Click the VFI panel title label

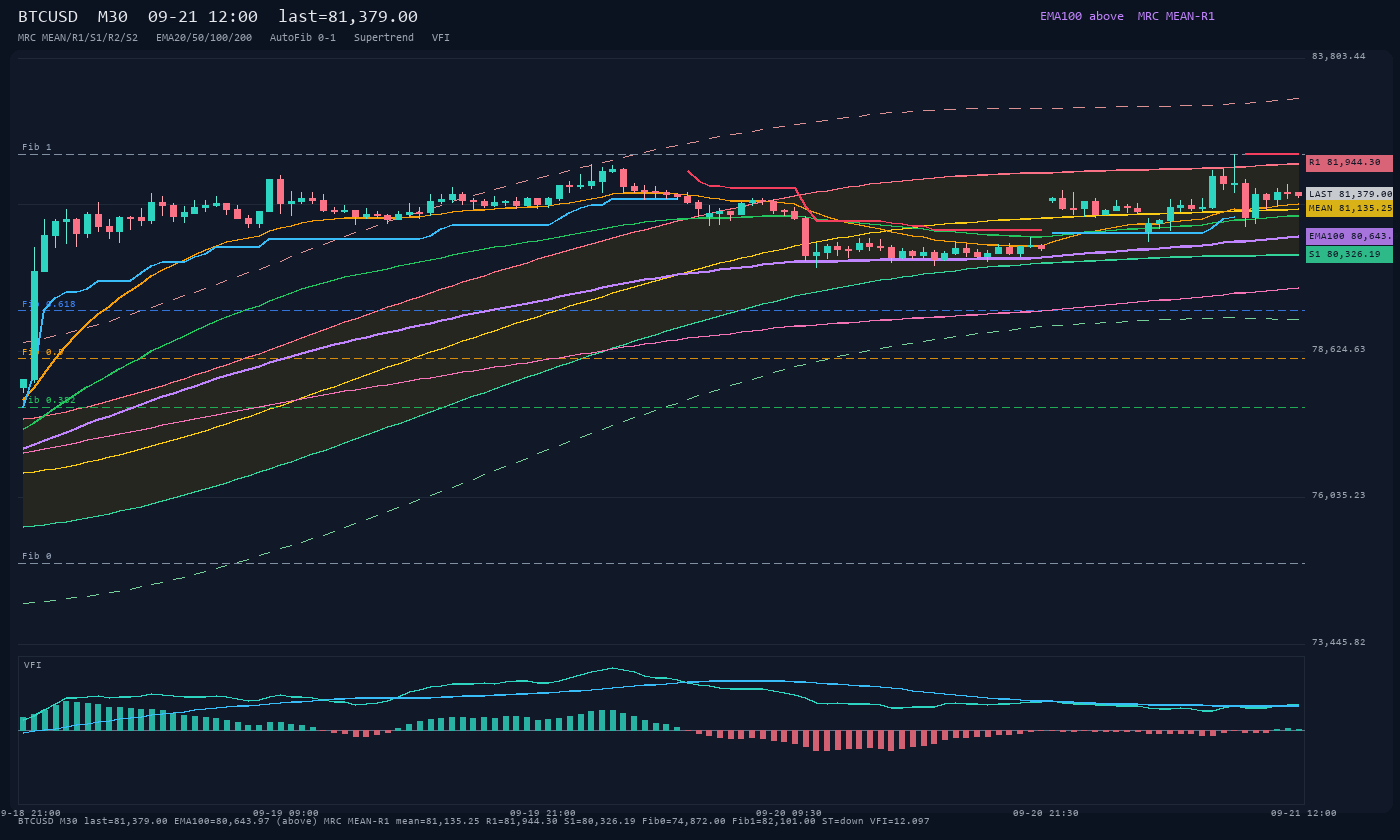(33, 665)
